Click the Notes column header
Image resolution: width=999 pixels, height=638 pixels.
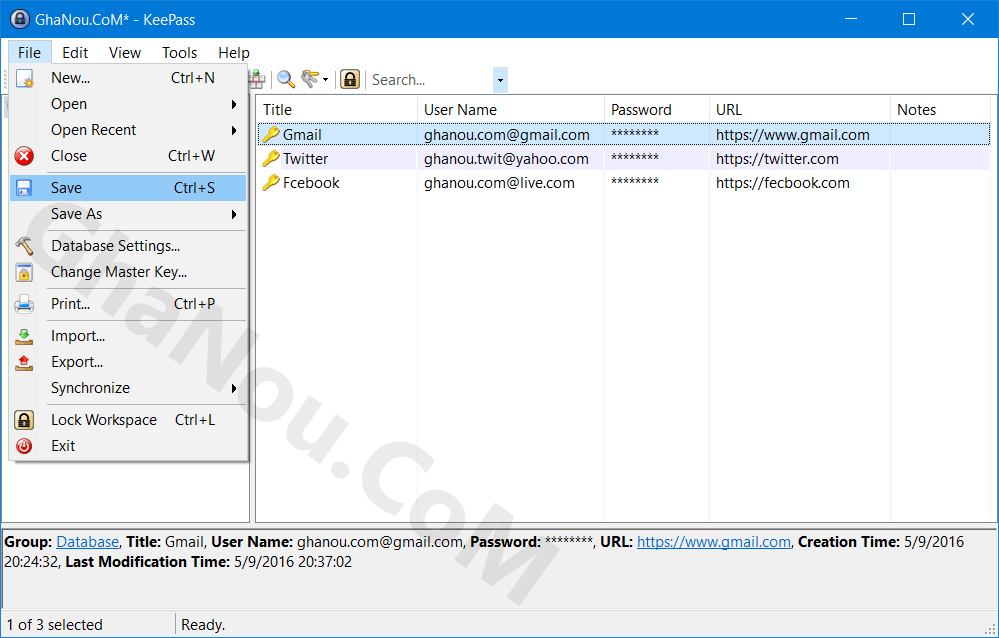940,110
